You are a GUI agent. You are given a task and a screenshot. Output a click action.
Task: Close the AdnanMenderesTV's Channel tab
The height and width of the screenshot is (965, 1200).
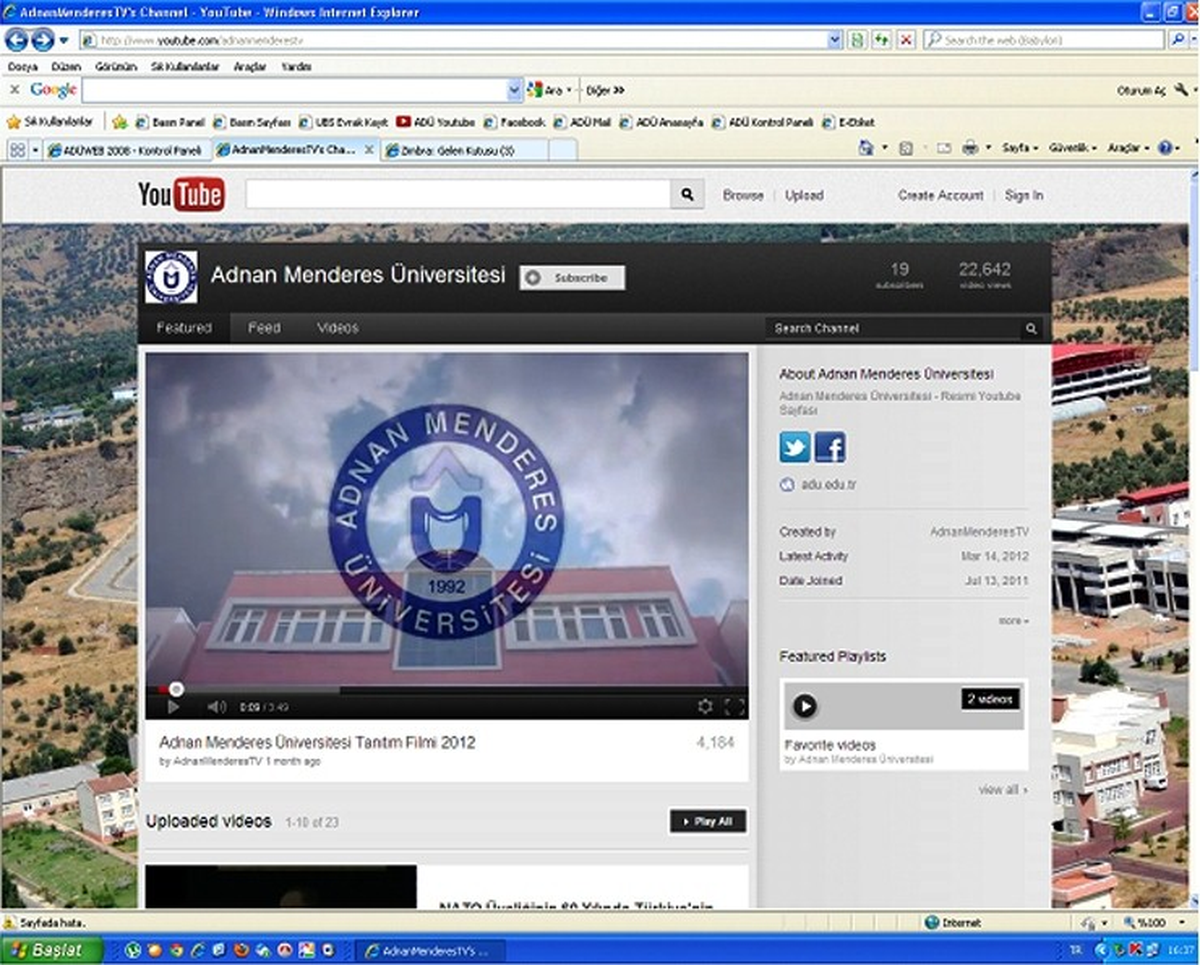pyautogui.click(x=368, y=150)
